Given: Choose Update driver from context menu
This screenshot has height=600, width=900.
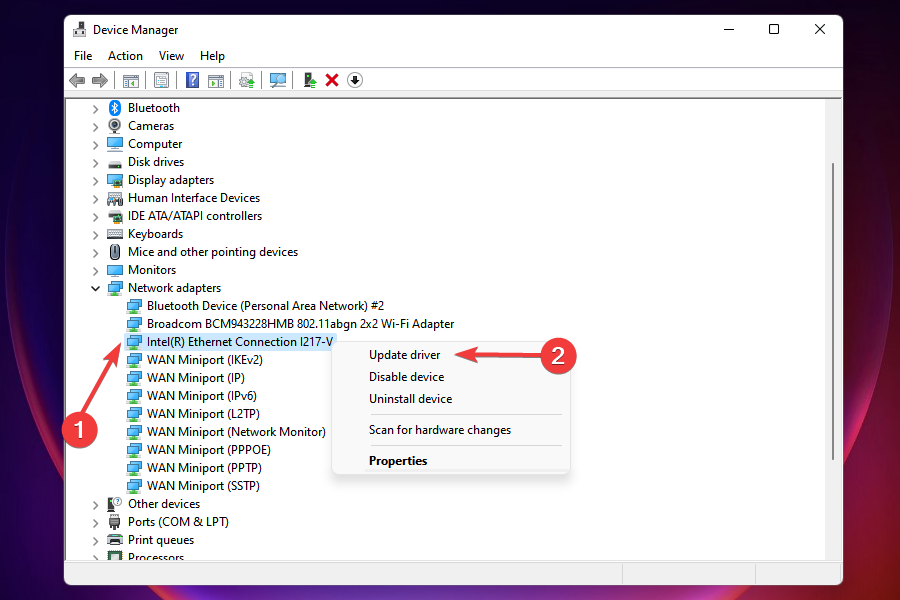Looking at the screenshot, I should [405, 355].
